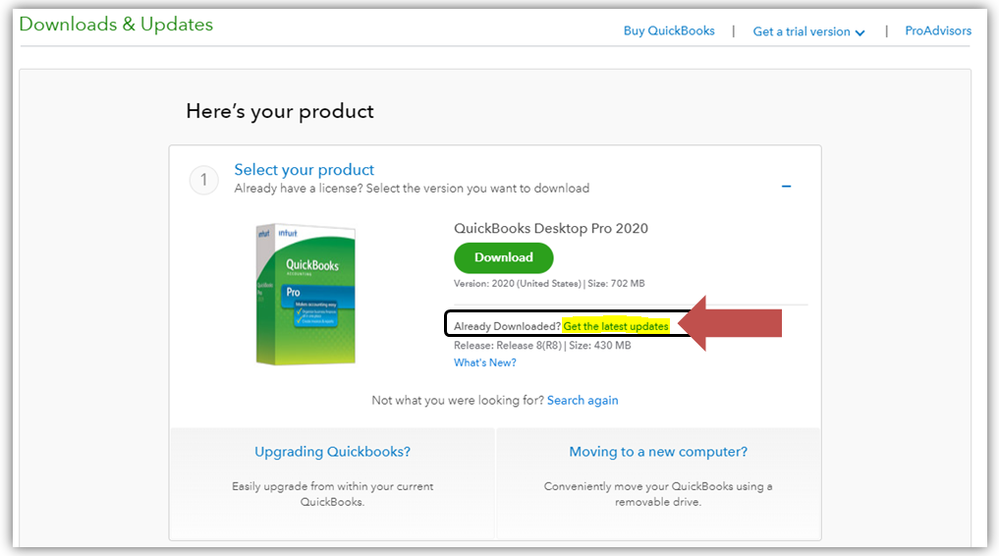The image size is (999, 556).
Task: Open the What's New? link
Action: pyautogui.click(x=485, y=362)
